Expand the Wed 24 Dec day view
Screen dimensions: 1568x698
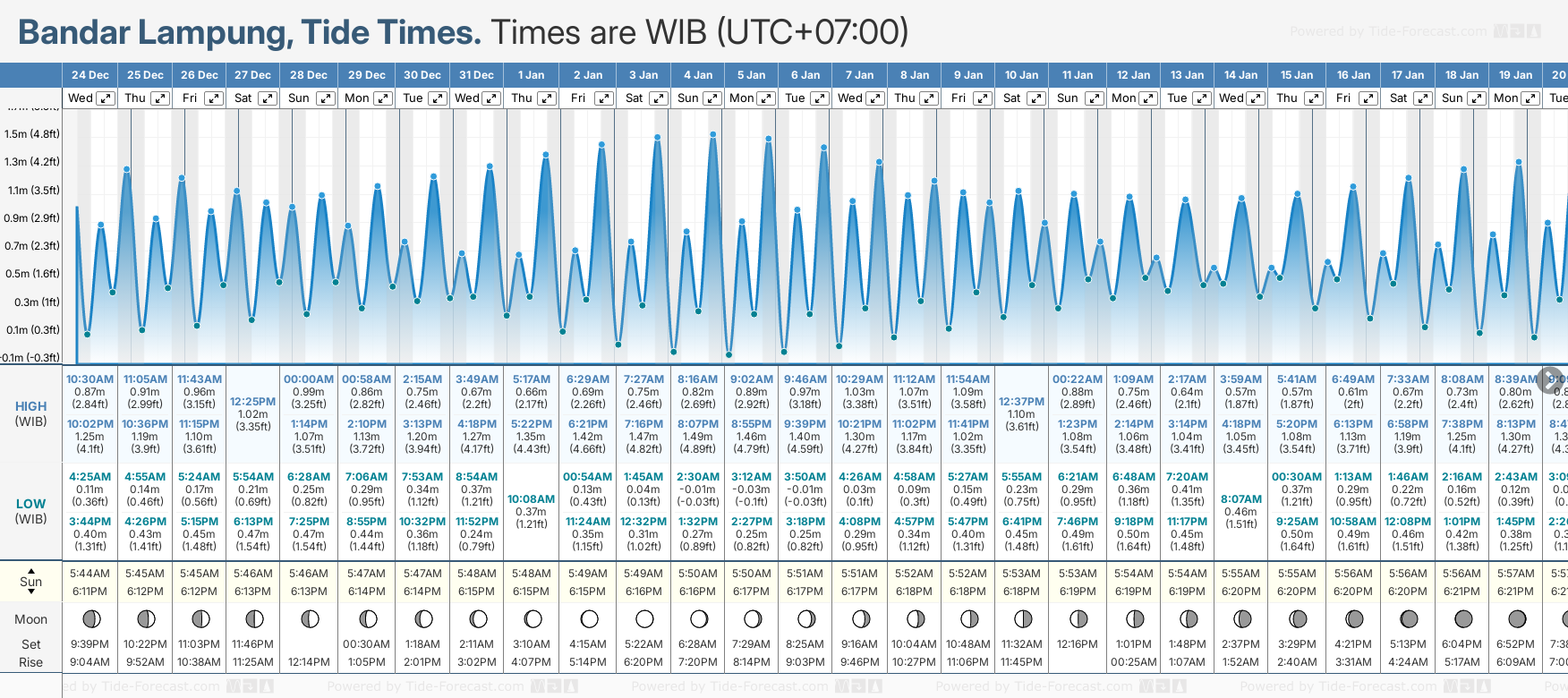point(106,98)
